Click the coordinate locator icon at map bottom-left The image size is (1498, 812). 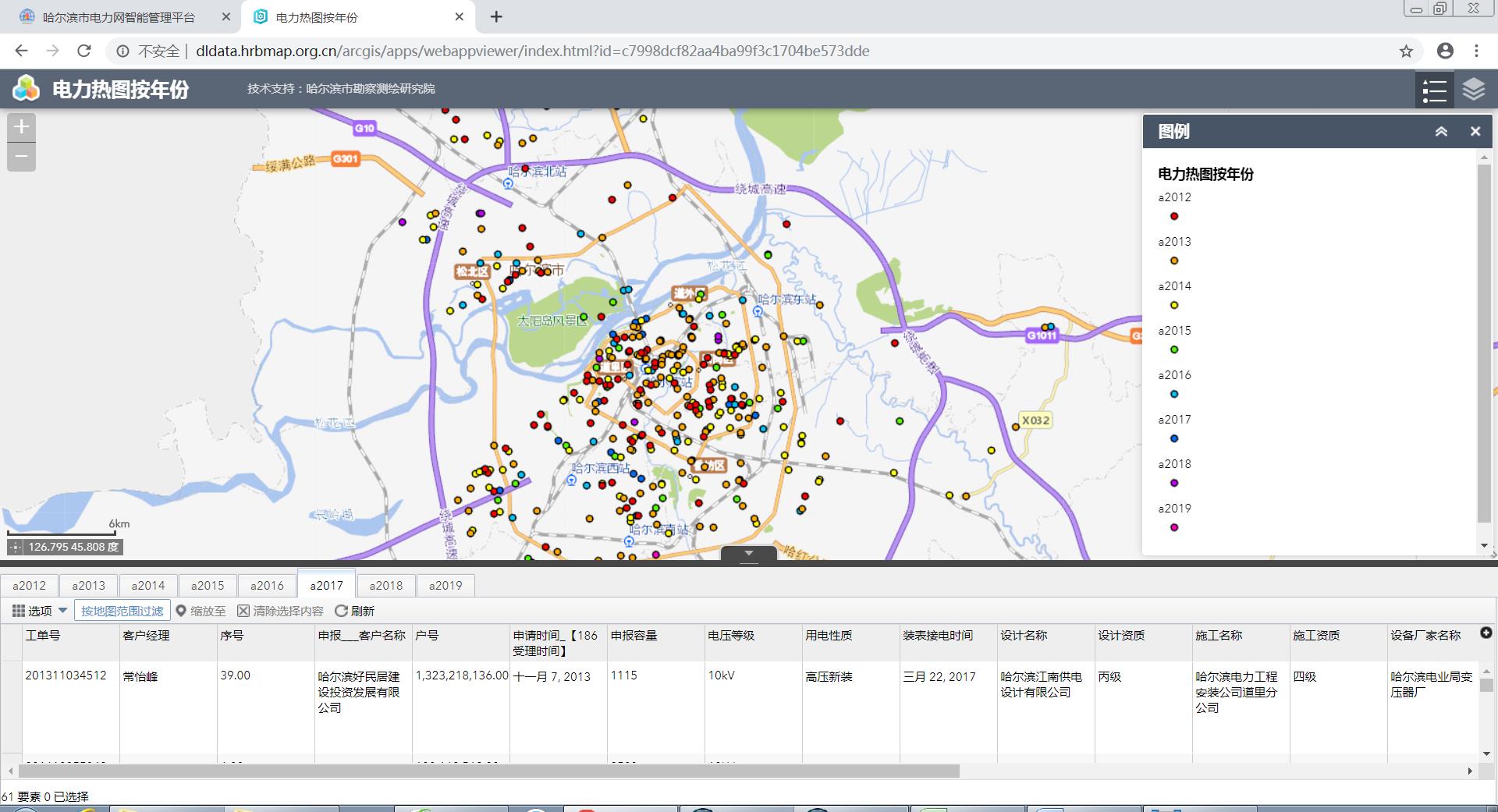tap(16, 547)
